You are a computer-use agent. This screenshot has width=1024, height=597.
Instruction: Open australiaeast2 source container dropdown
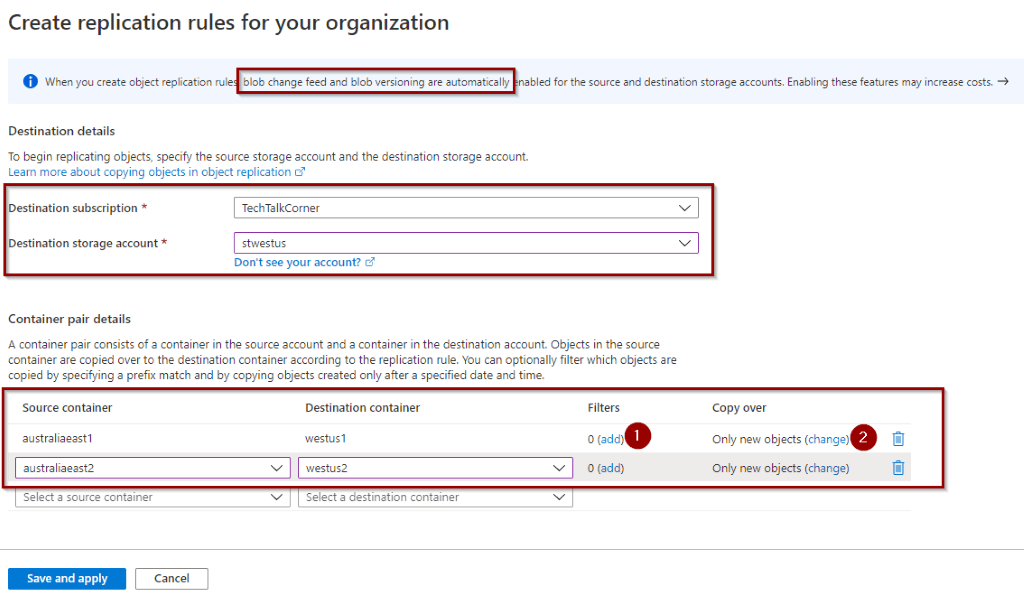point(153,468)
